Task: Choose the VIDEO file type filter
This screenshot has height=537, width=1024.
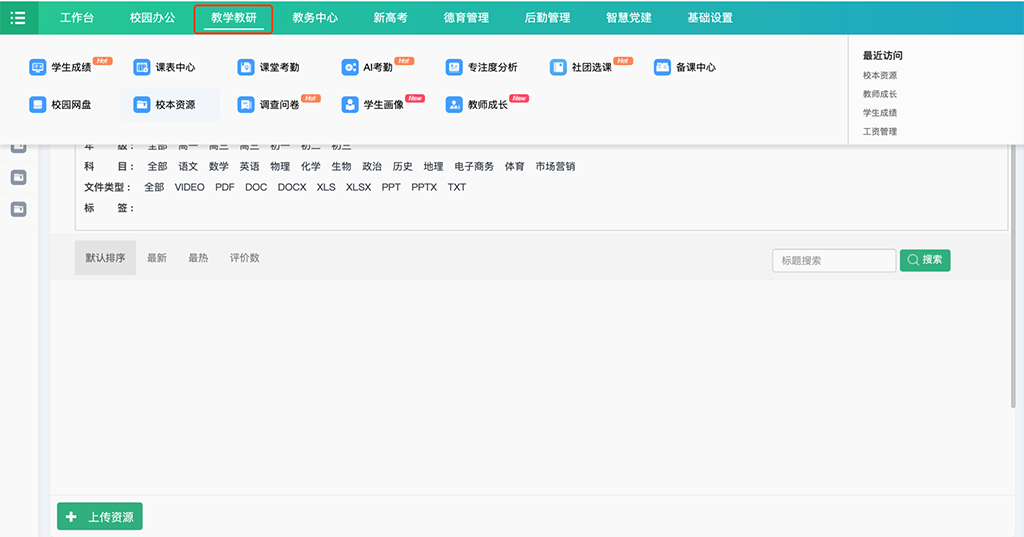Action: click(189, 187)
